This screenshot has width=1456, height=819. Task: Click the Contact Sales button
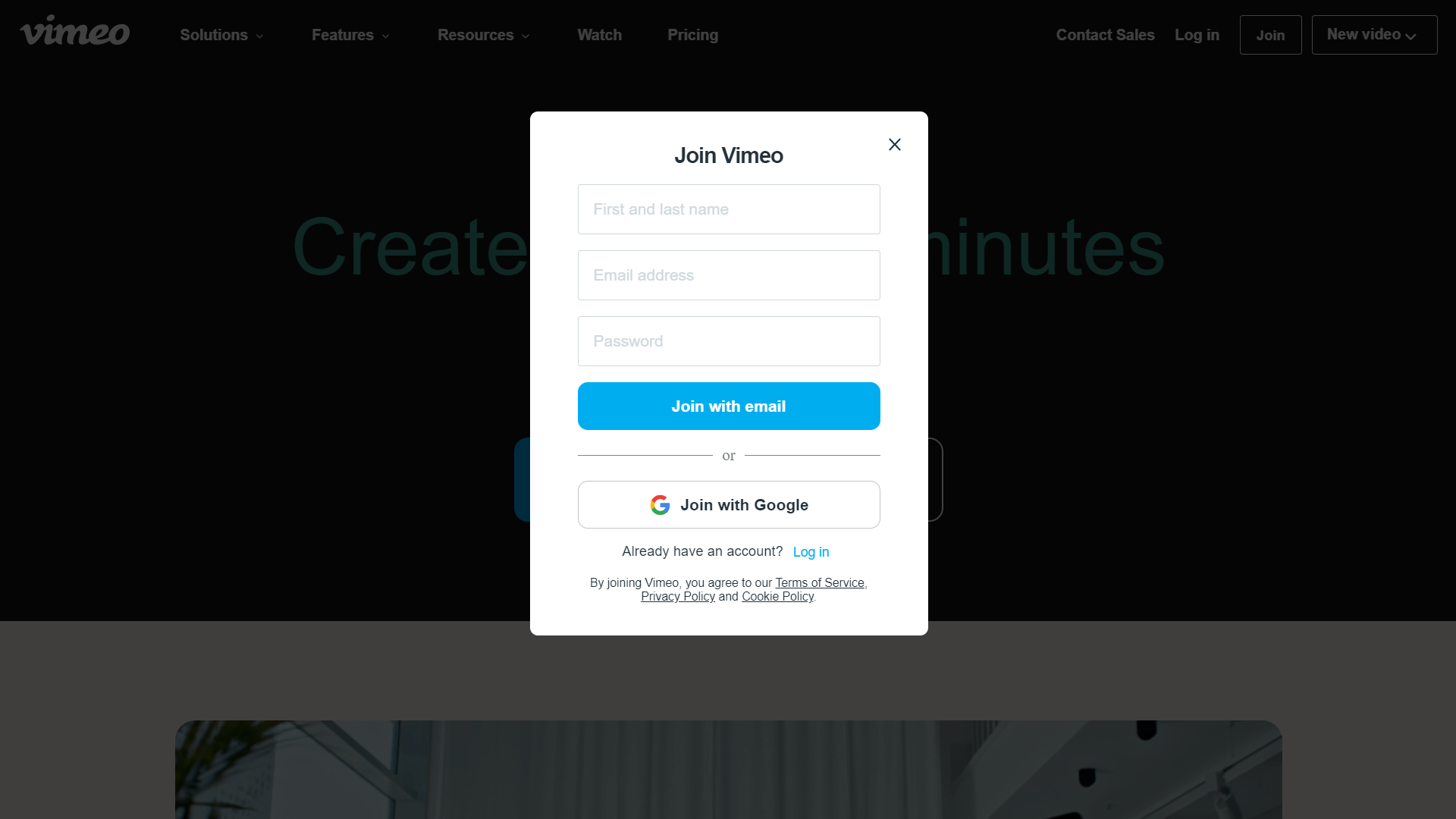[1105, 34]
